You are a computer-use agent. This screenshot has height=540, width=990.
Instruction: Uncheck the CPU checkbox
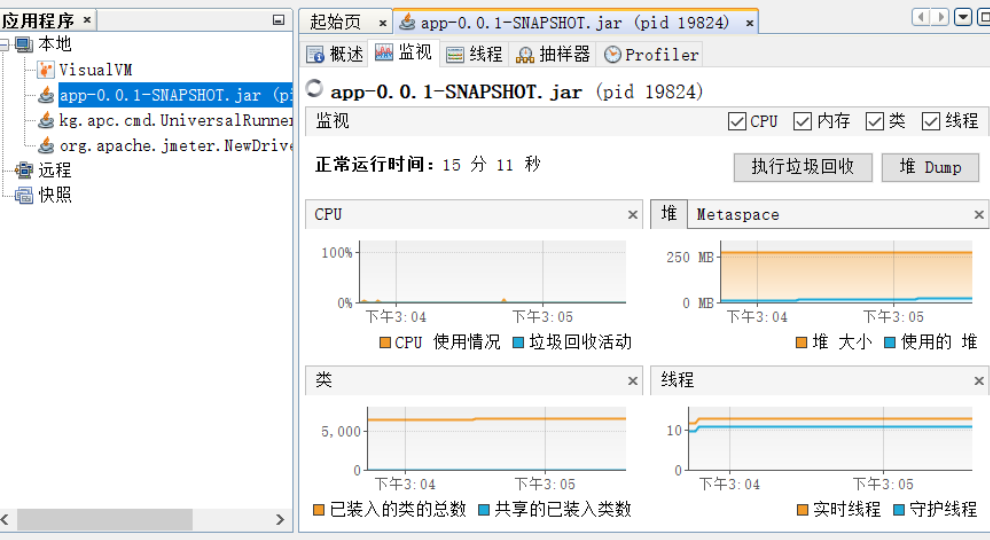737,121
